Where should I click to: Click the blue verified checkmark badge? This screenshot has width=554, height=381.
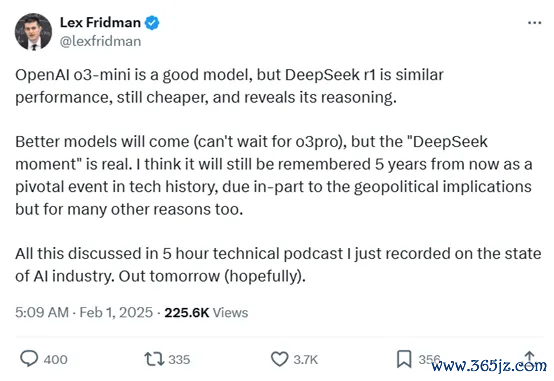tap(152, 23)
